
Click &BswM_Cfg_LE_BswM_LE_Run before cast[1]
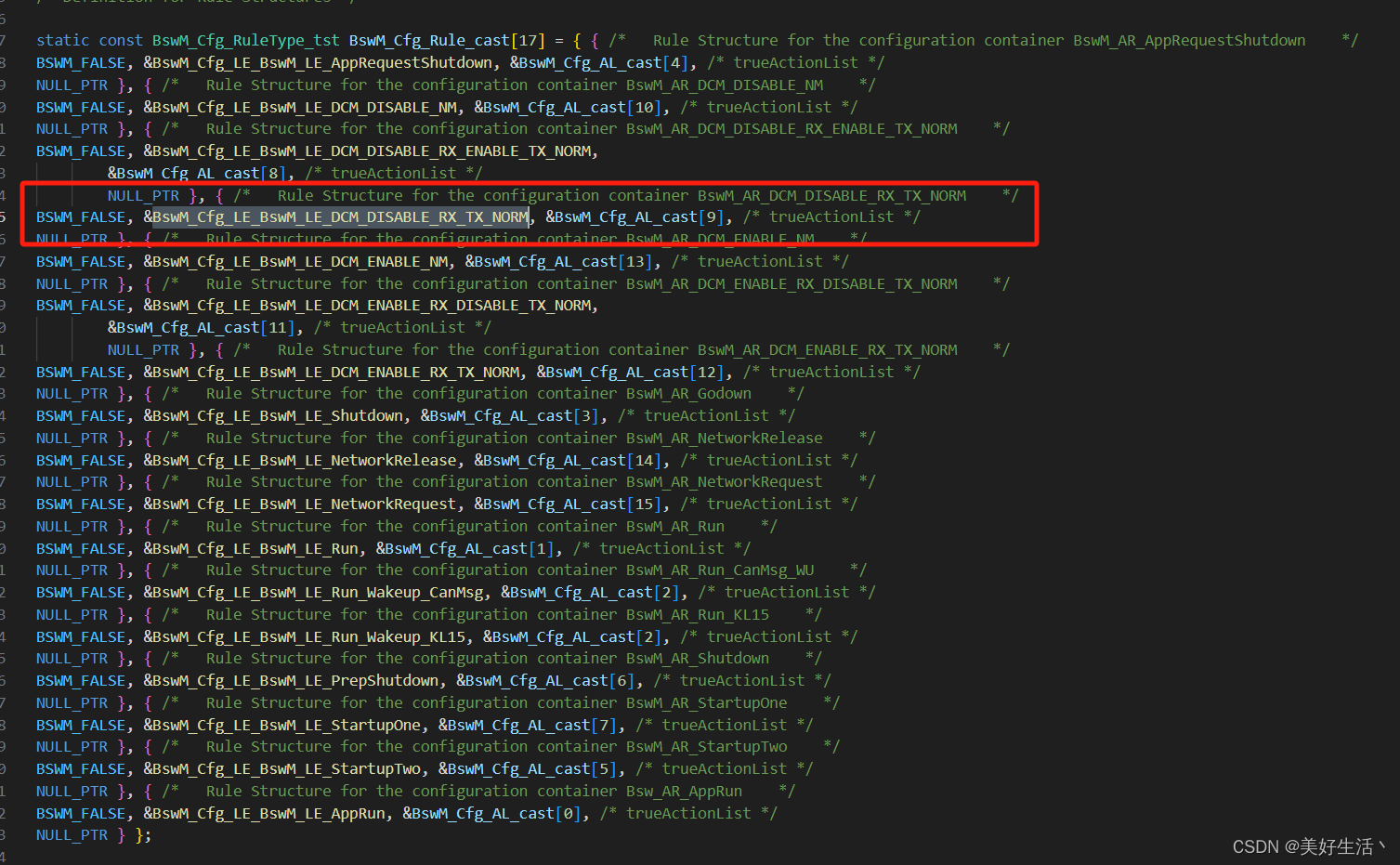(x=251, y=548)
